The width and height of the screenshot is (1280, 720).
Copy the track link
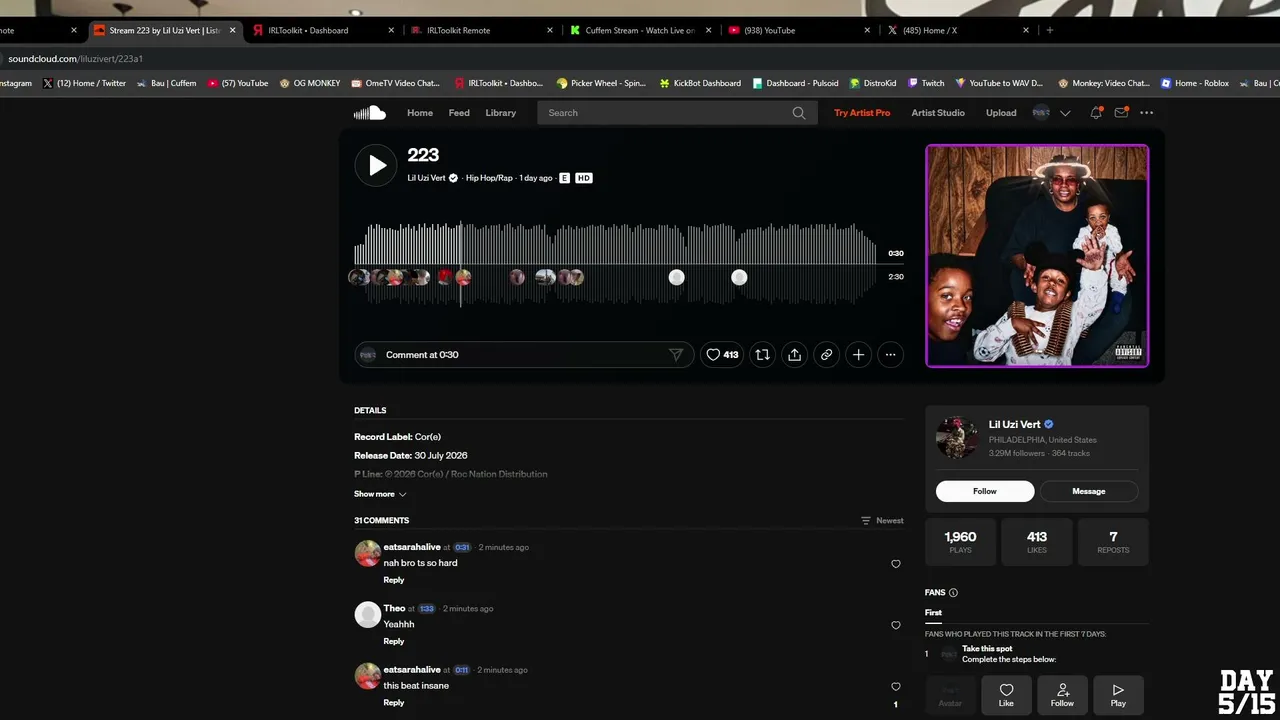[x=826, y=354]
